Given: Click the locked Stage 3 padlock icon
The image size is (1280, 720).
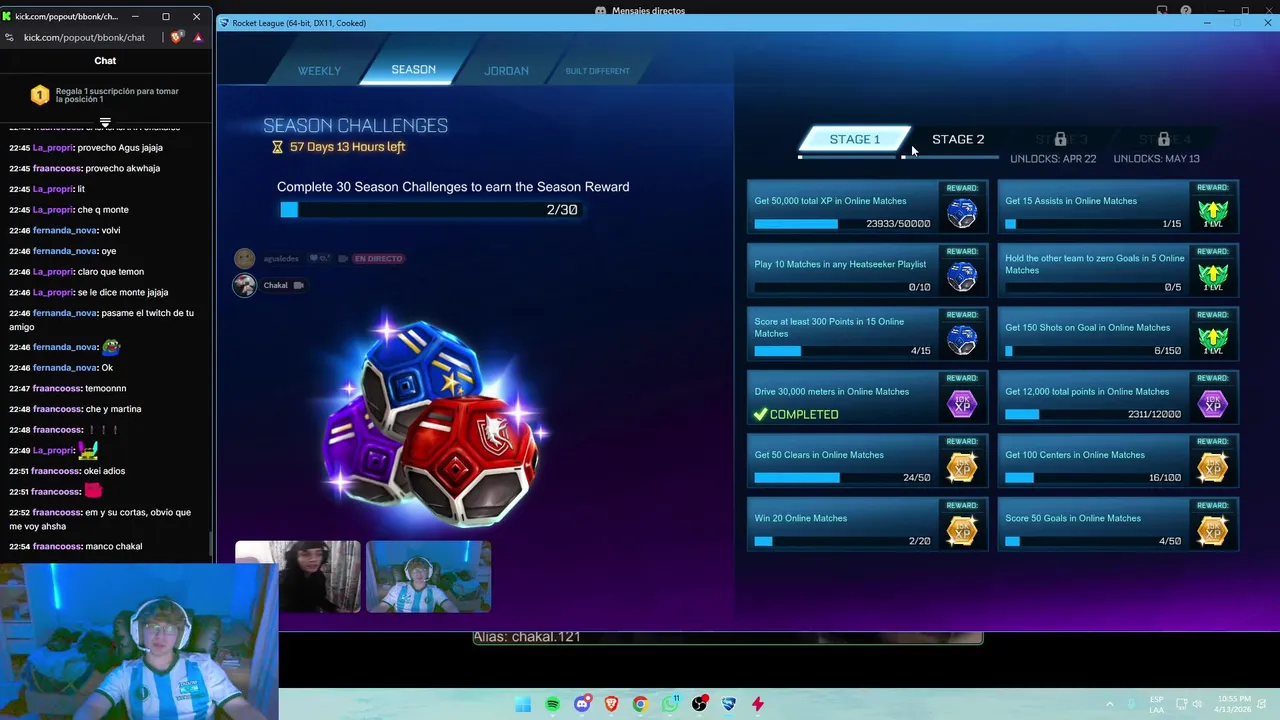Looking at the screenshot, I should [1060, 139].
